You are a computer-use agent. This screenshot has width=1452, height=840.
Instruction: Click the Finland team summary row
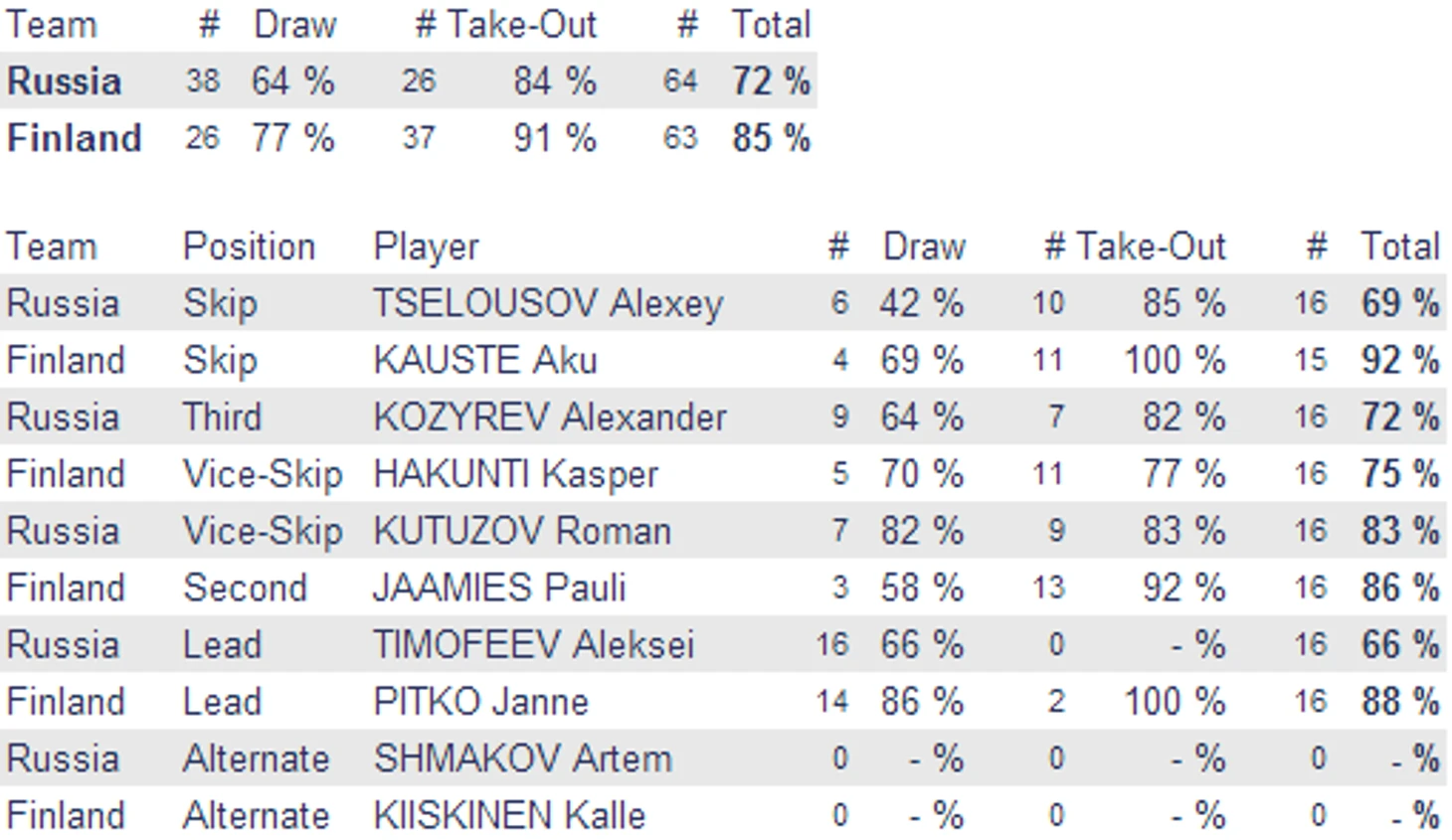[x=409, y=137]
